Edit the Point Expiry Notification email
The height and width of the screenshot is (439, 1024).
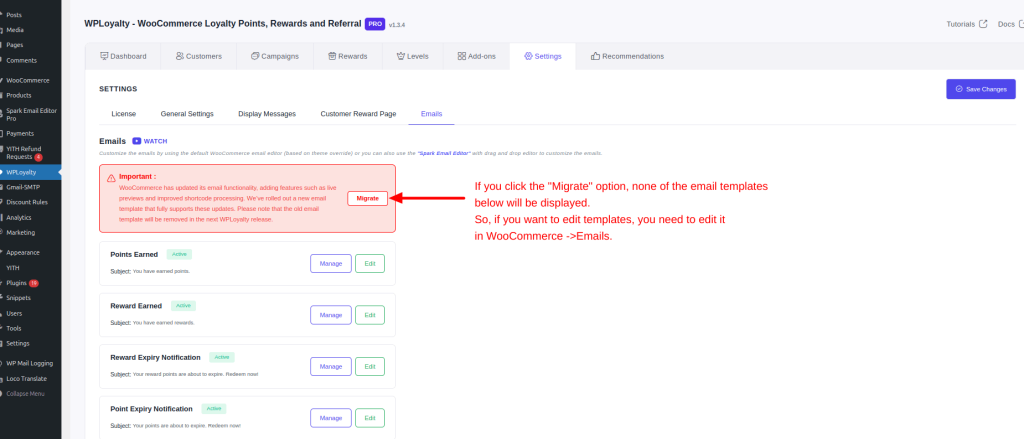(x=370, y=418)
